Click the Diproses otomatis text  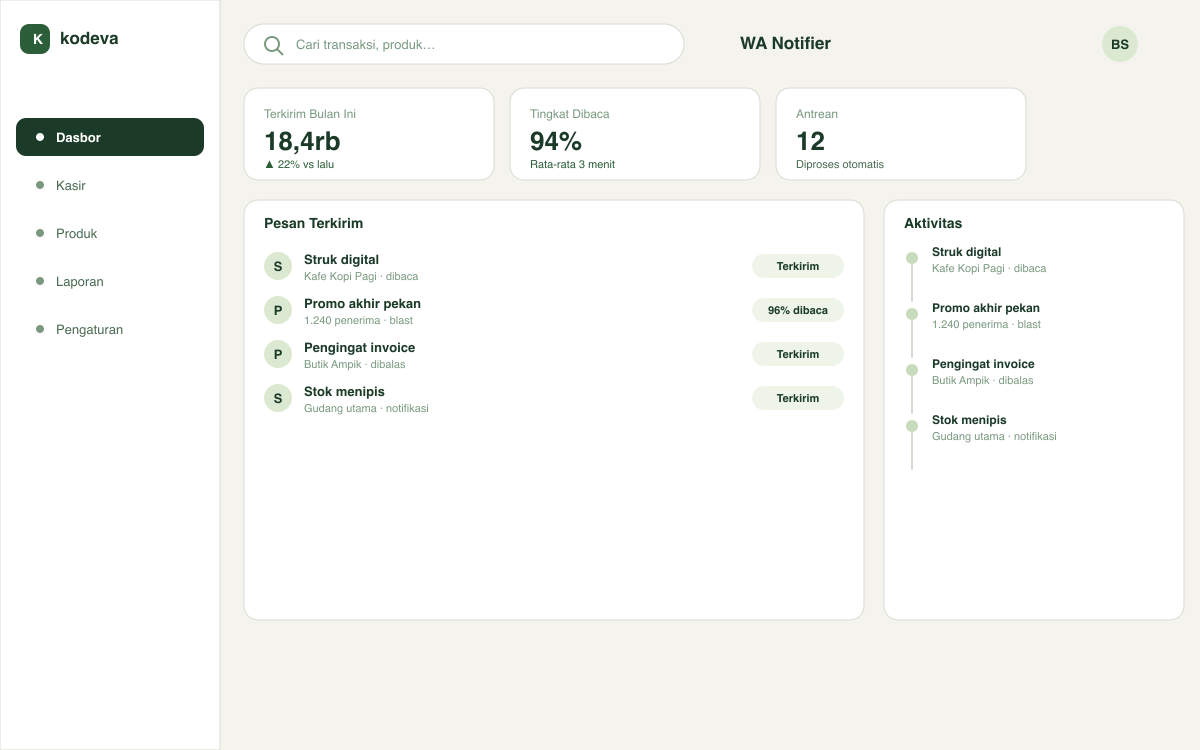pyautogui.click(x=840, y=164)
